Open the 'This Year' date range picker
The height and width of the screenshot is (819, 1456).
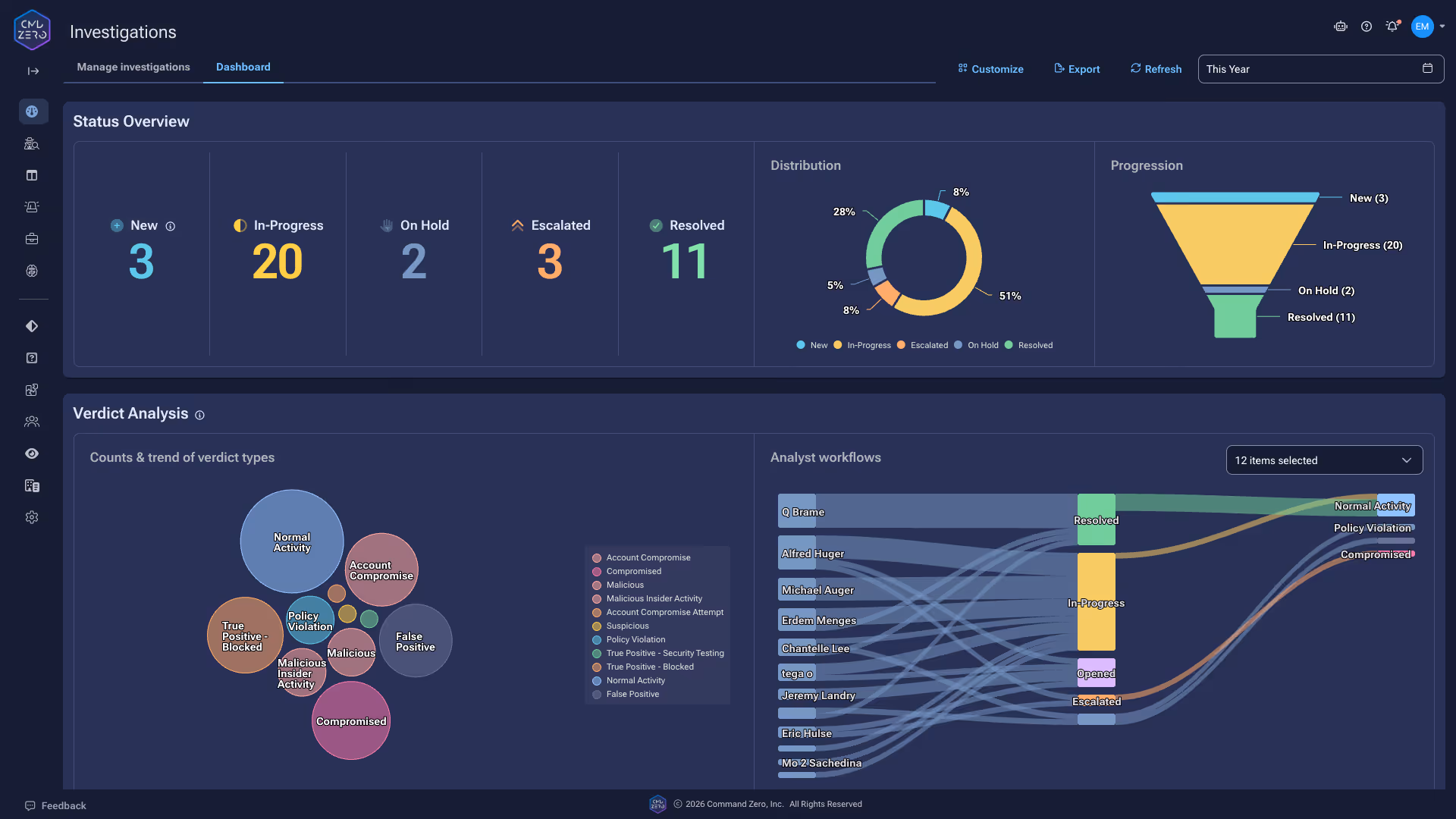pos(1319,69)
